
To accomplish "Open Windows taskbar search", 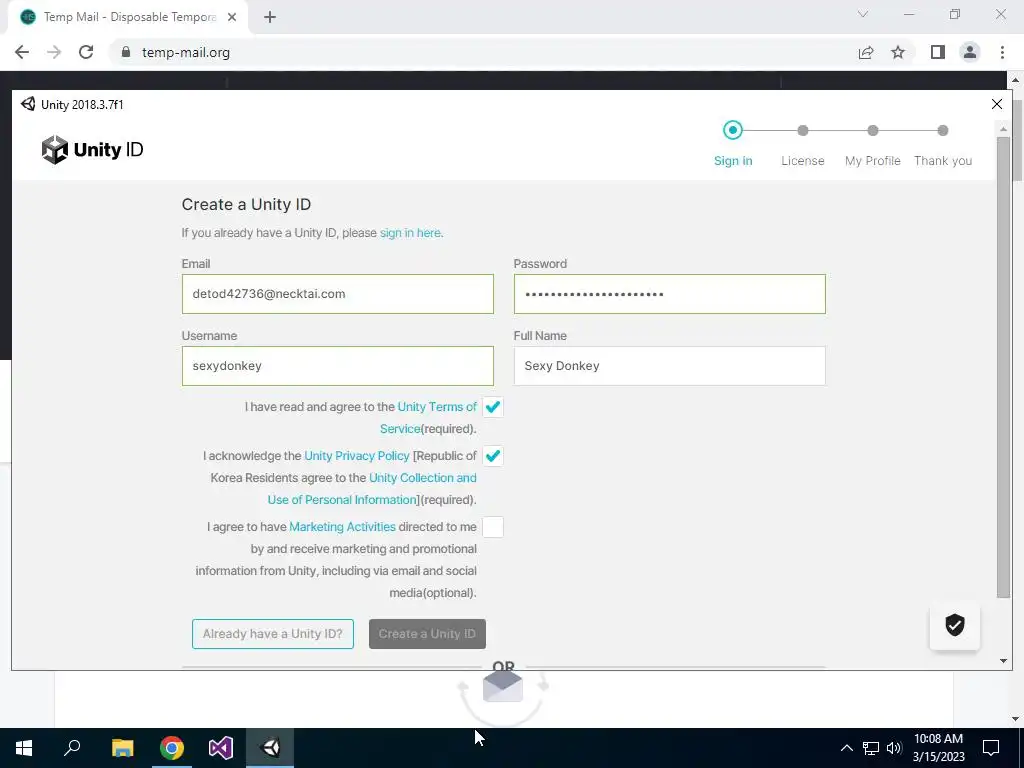I will click(x=72, y=748).
